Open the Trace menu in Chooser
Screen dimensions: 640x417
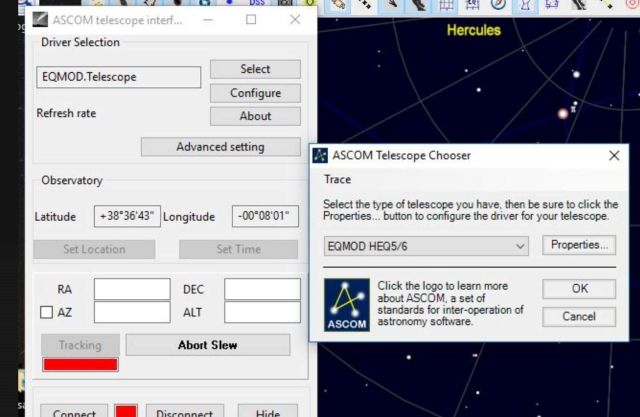click(x=338, y=180)
